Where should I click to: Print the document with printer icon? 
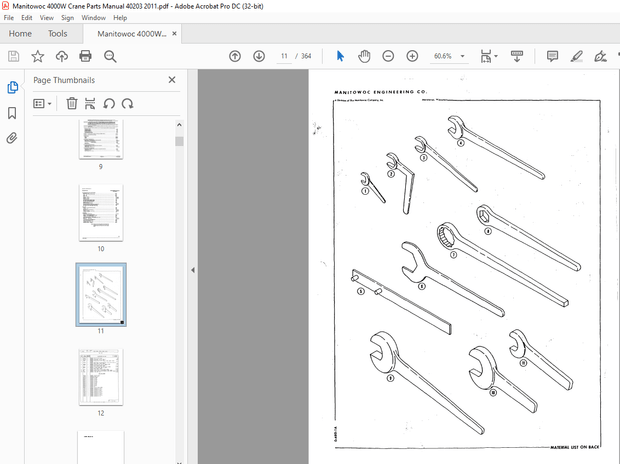pos(85,56)
